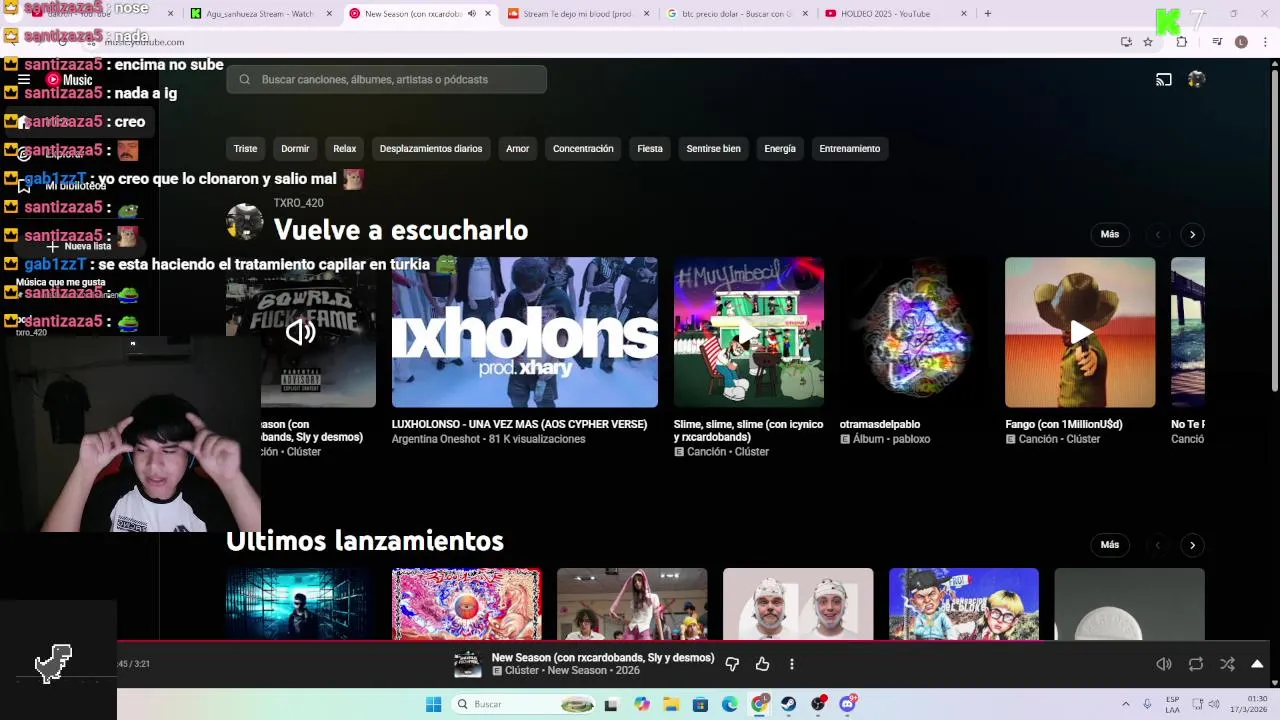Choose Desplazamientos diarios chip
This screenshot has width=1280, height=720.
(431, 149)
